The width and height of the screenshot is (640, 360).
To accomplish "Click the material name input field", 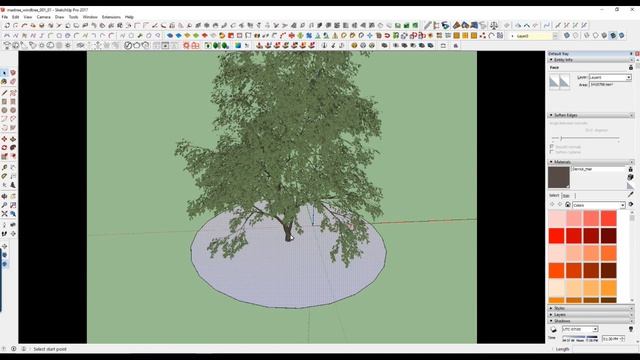I will point(599,169).
